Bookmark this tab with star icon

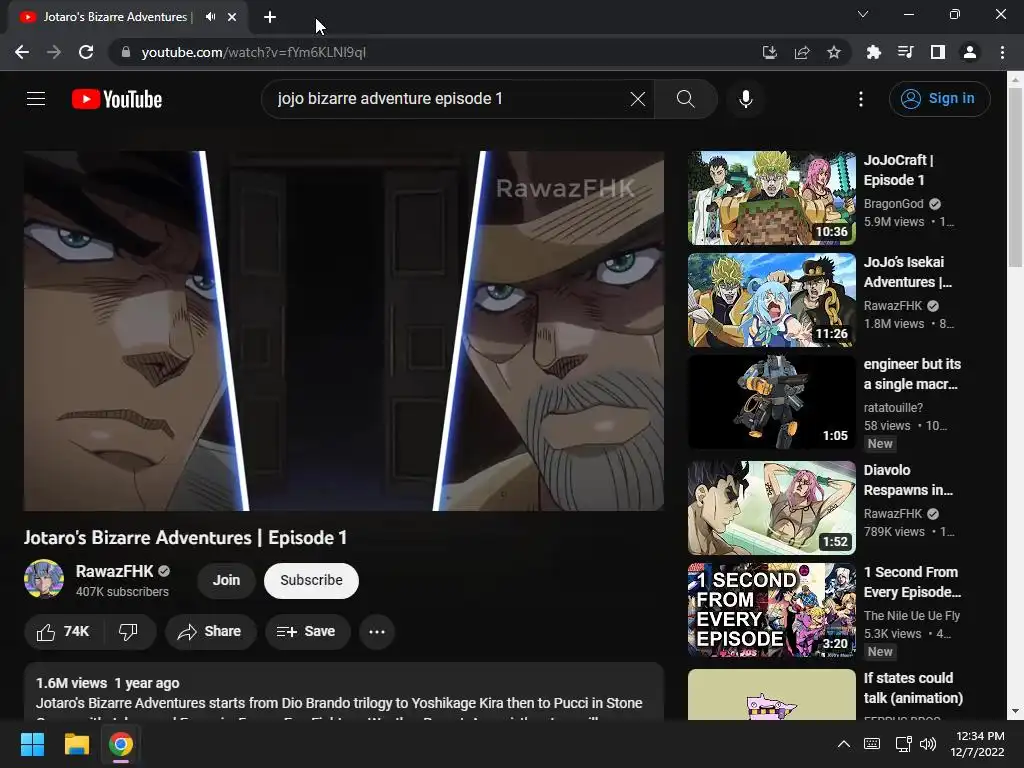tap(834, 52)
